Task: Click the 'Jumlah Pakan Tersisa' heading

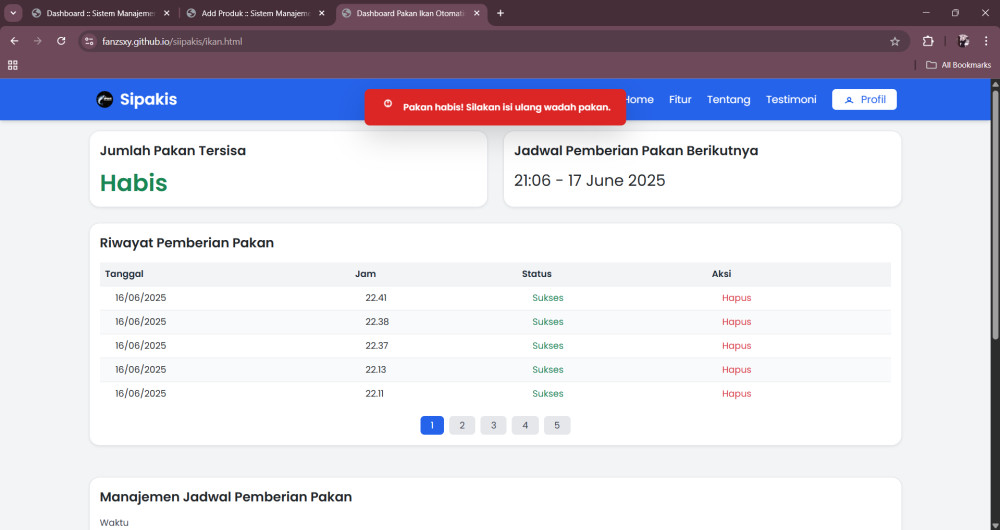Action: click(173, 151)
